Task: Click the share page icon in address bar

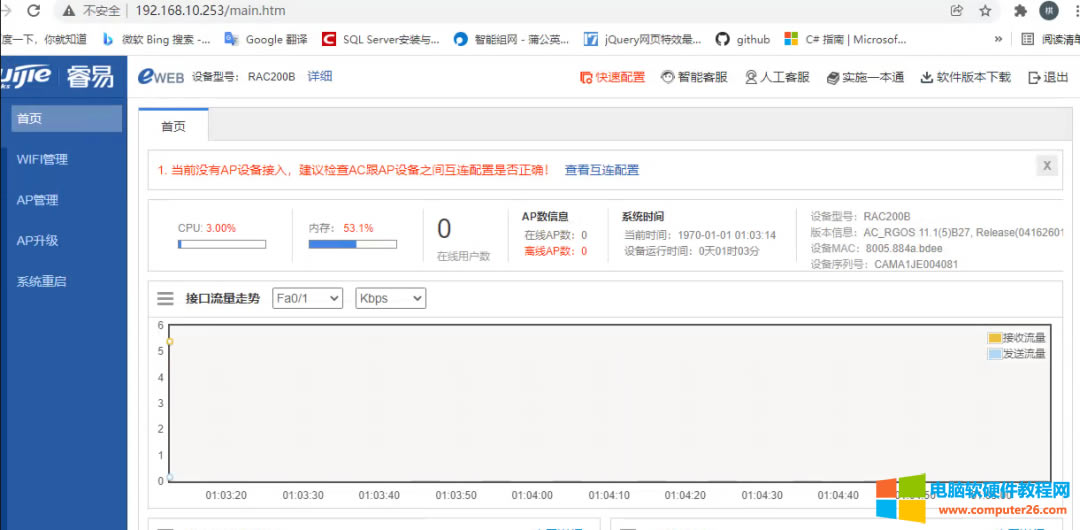Action: [x=957, y=11]
